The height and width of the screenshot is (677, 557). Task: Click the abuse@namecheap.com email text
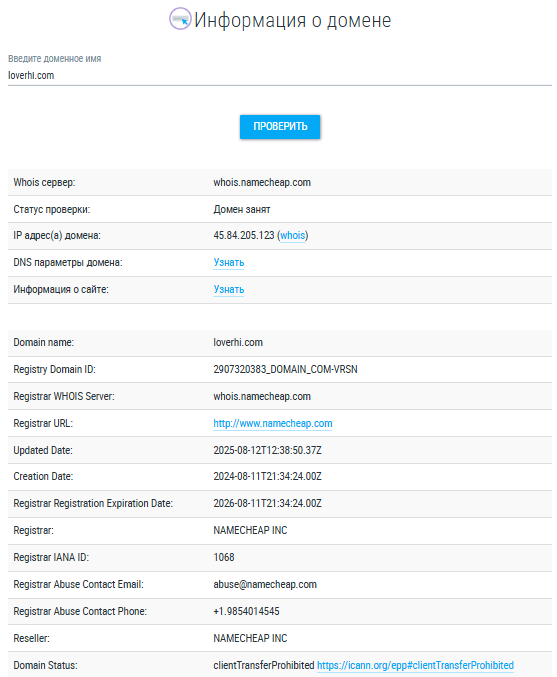click(265, 585)
